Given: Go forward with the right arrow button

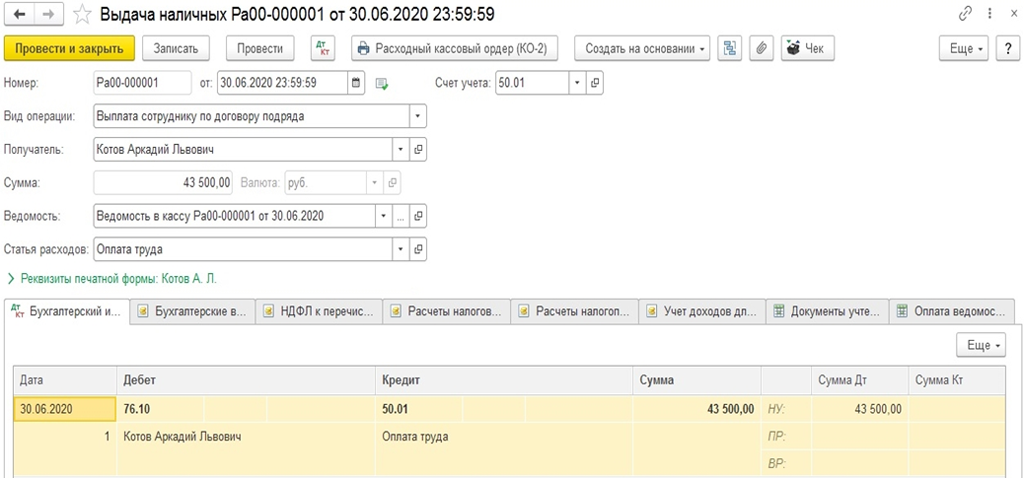Looking at the screenshot, I should pos(49,14).
